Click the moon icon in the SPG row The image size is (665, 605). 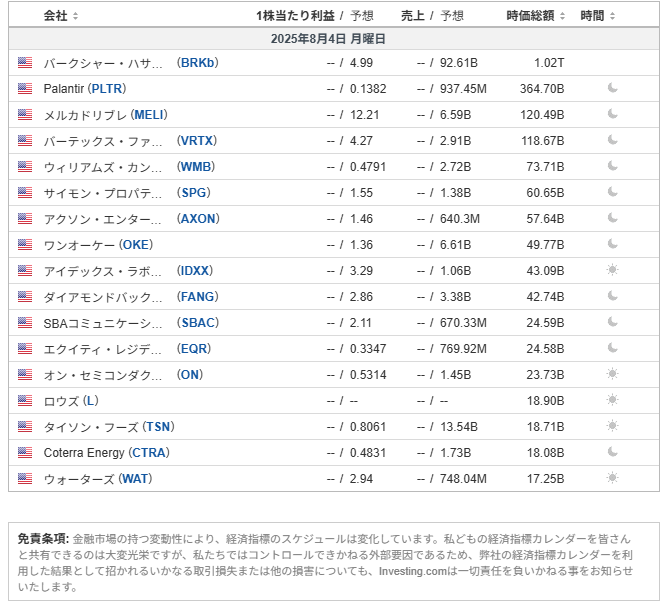click(x=612, y=192)
